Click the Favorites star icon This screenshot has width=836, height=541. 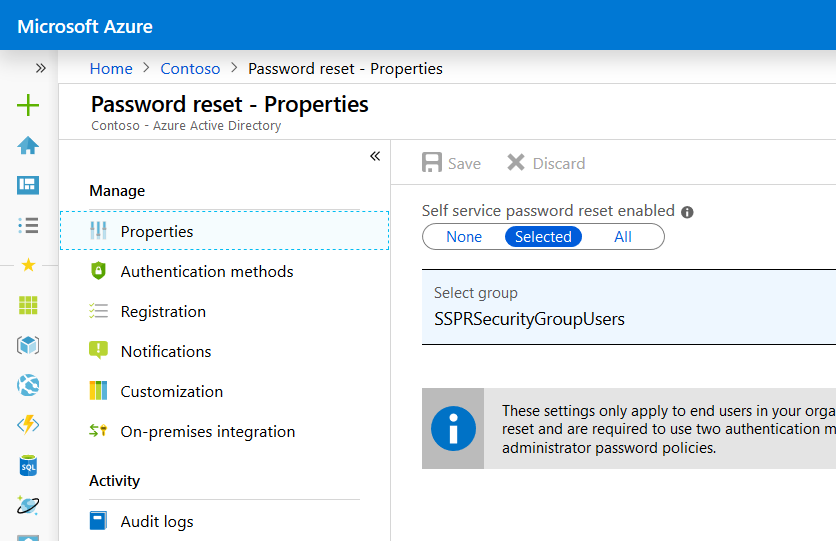tap(28, 265)
